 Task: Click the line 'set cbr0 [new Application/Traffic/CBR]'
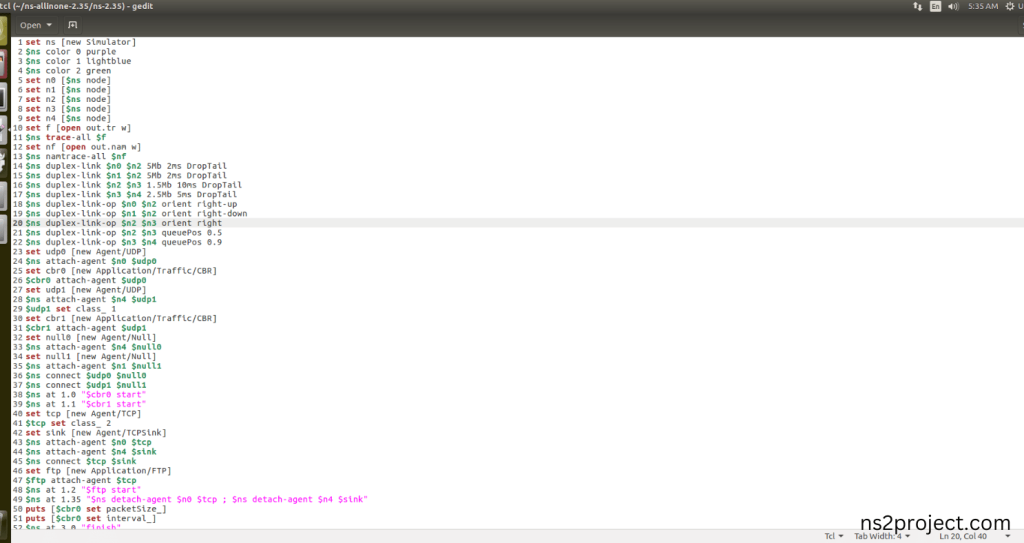point(121,271)
